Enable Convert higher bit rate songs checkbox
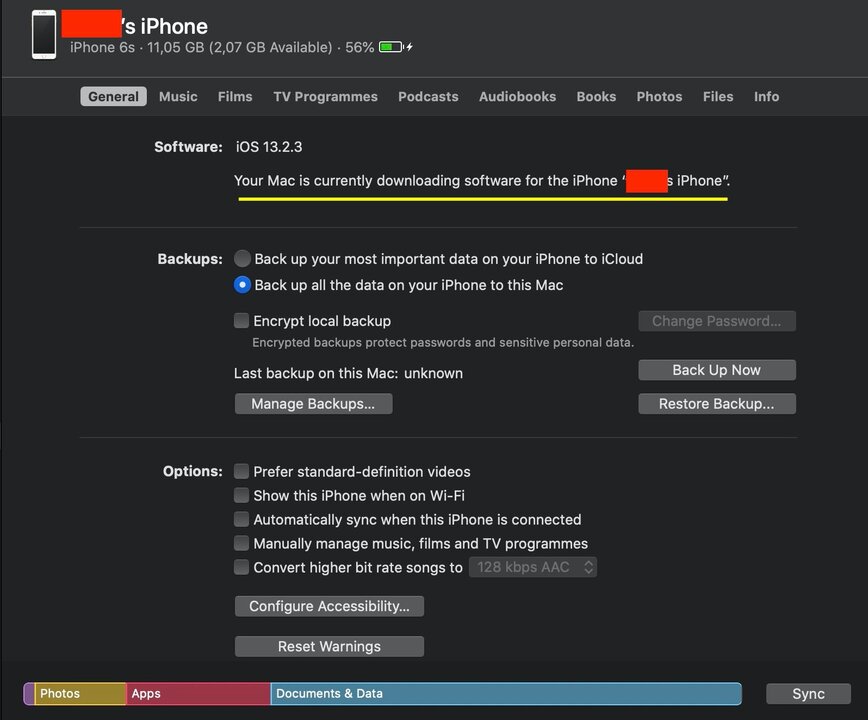The image size is (868, 720). [241, 567]
